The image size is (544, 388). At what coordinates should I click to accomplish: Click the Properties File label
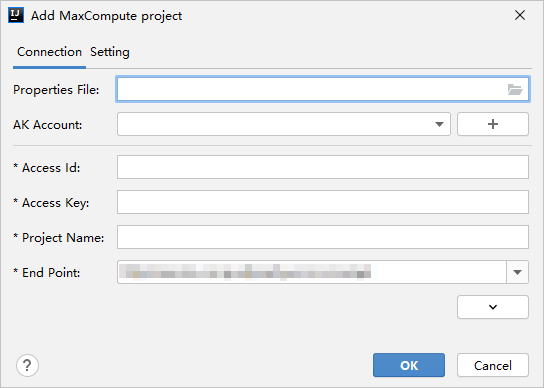[x=56, y=90]
